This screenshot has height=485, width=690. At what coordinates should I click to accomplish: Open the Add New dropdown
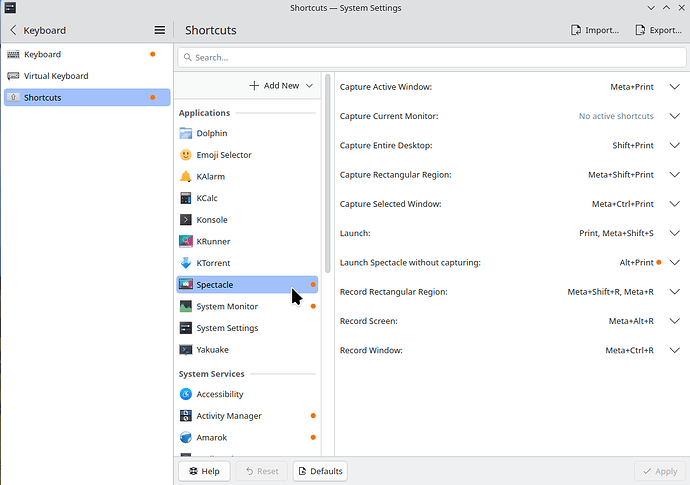[281, 86]
